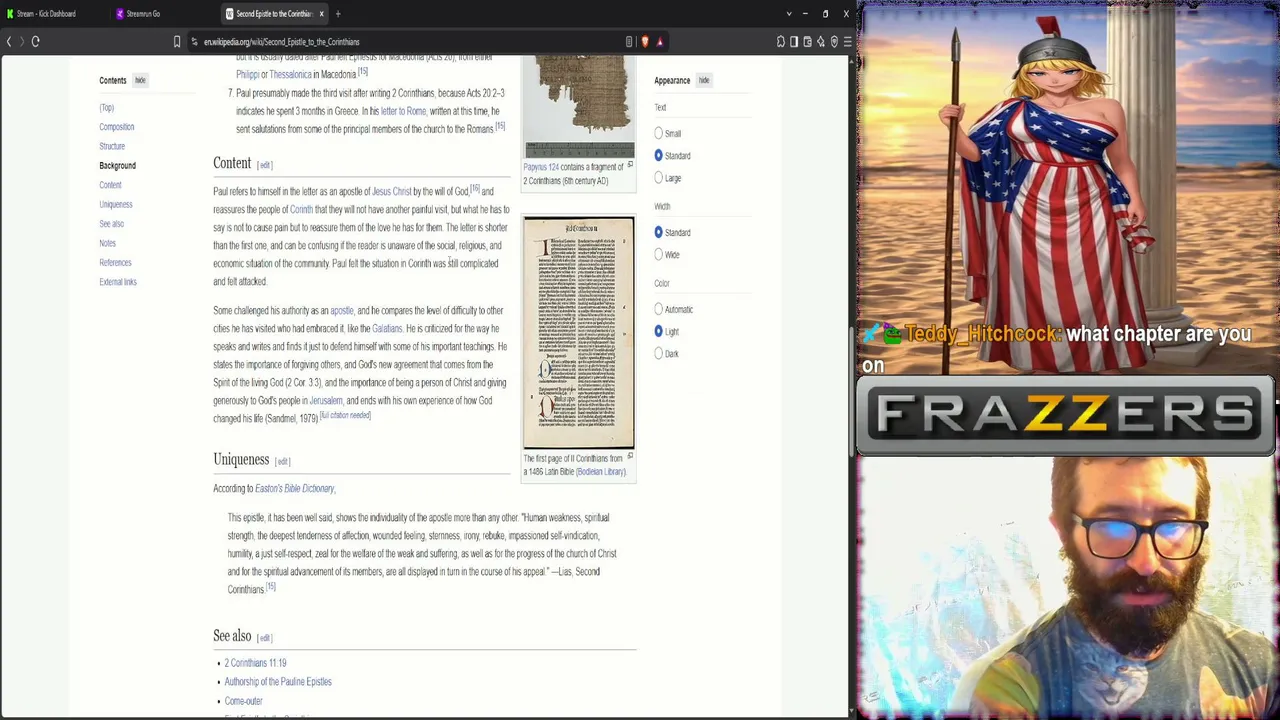The image size is (1280, 720).
Task: Open site settings icon beside the URL
Action: click(x=194, y=41)
